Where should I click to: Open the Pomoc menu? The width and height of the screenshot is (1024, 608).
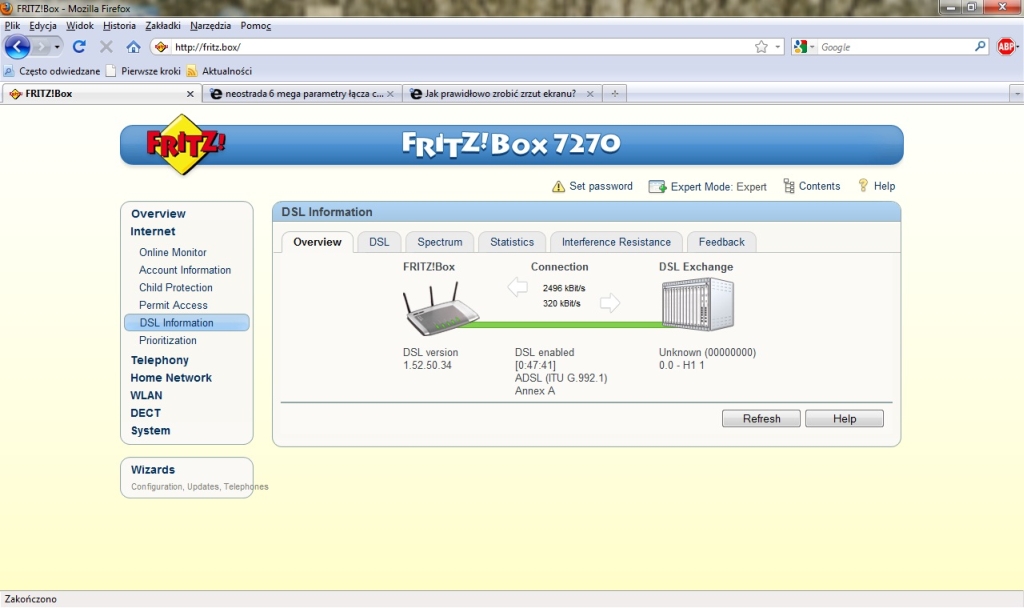(255, 25)
